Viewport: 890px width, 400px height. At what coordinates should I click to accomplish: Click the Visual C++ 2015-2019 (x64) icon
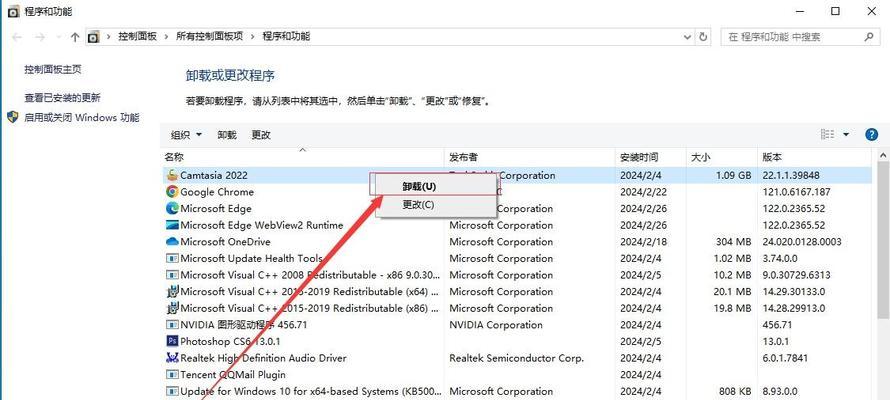click(172, 292)
